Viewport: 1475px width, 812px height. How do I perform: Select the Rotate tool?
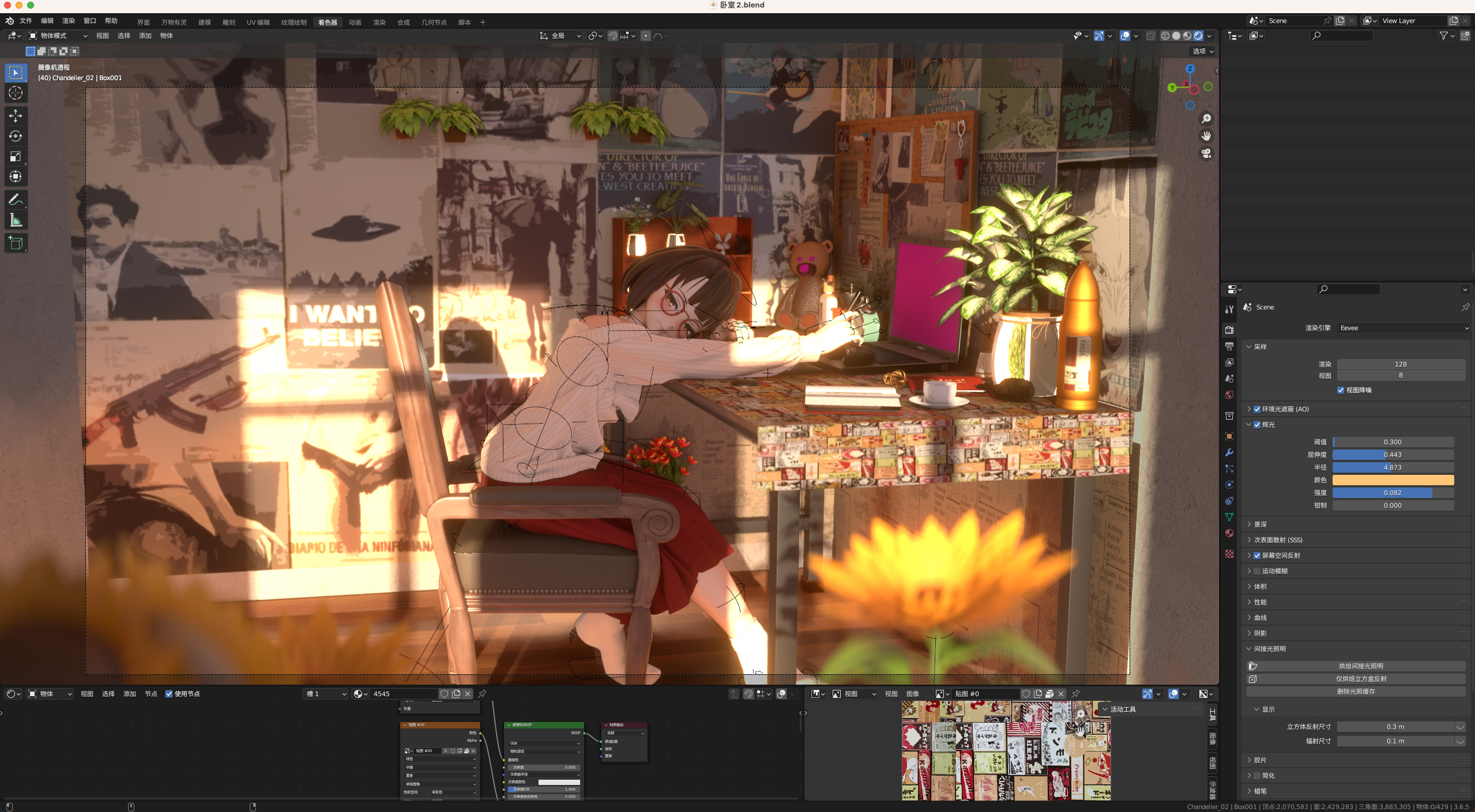(x=16, y=136)
